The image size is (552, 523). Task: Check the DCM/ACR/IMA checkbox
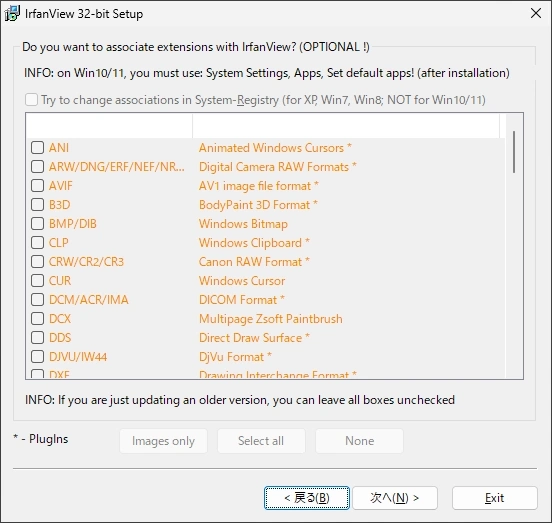pos(37,300)
